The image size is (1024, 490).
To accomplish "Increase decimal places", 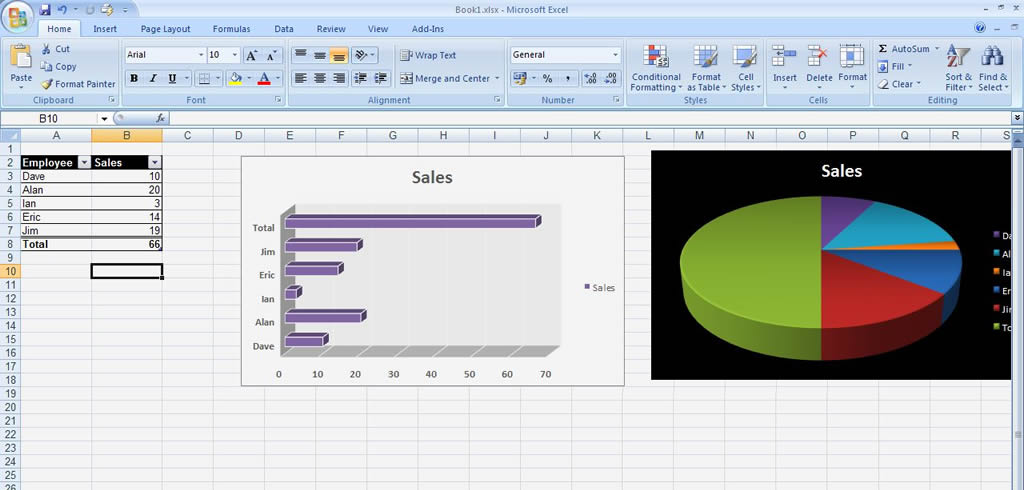I will click(x=590, y=78).
